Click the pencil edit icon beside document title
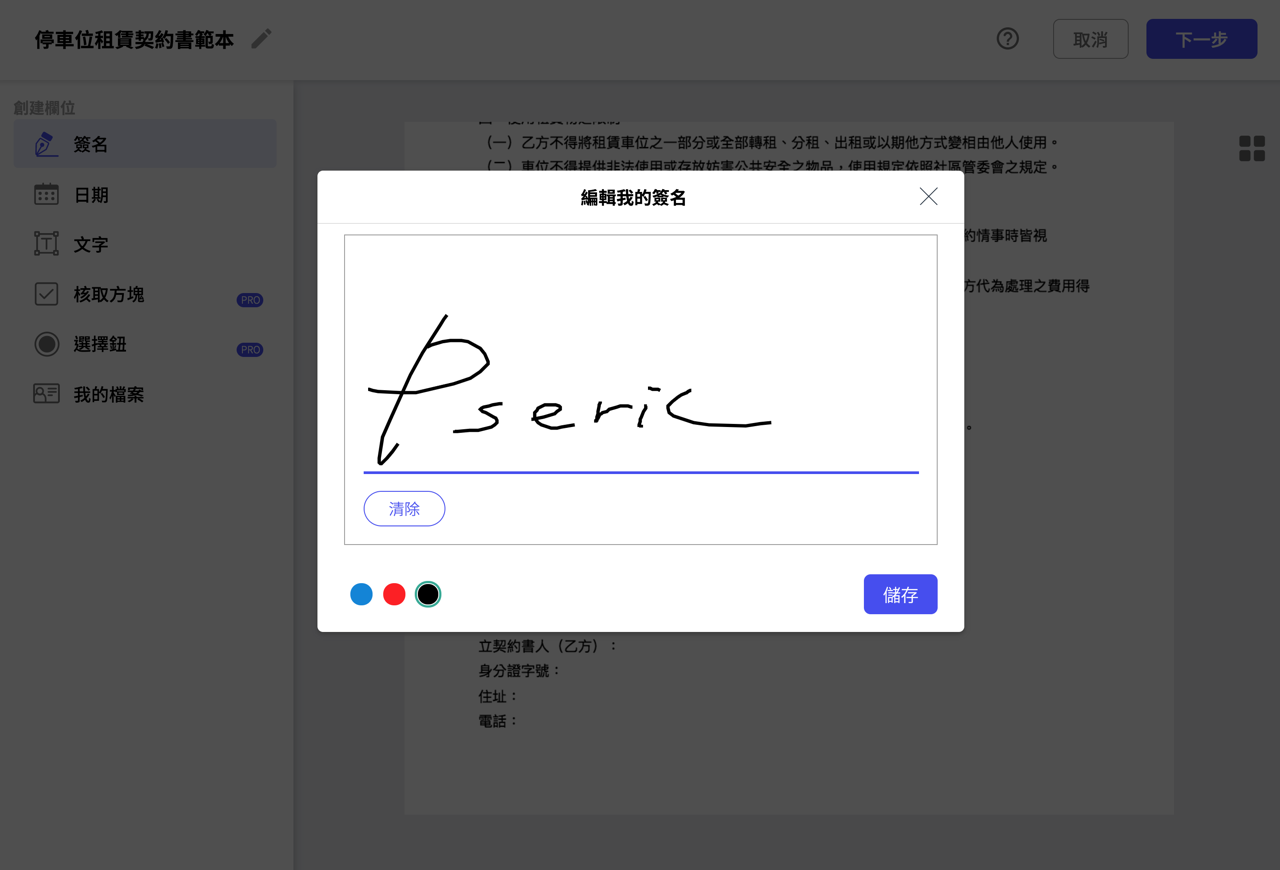 click(x=261, y=39)
